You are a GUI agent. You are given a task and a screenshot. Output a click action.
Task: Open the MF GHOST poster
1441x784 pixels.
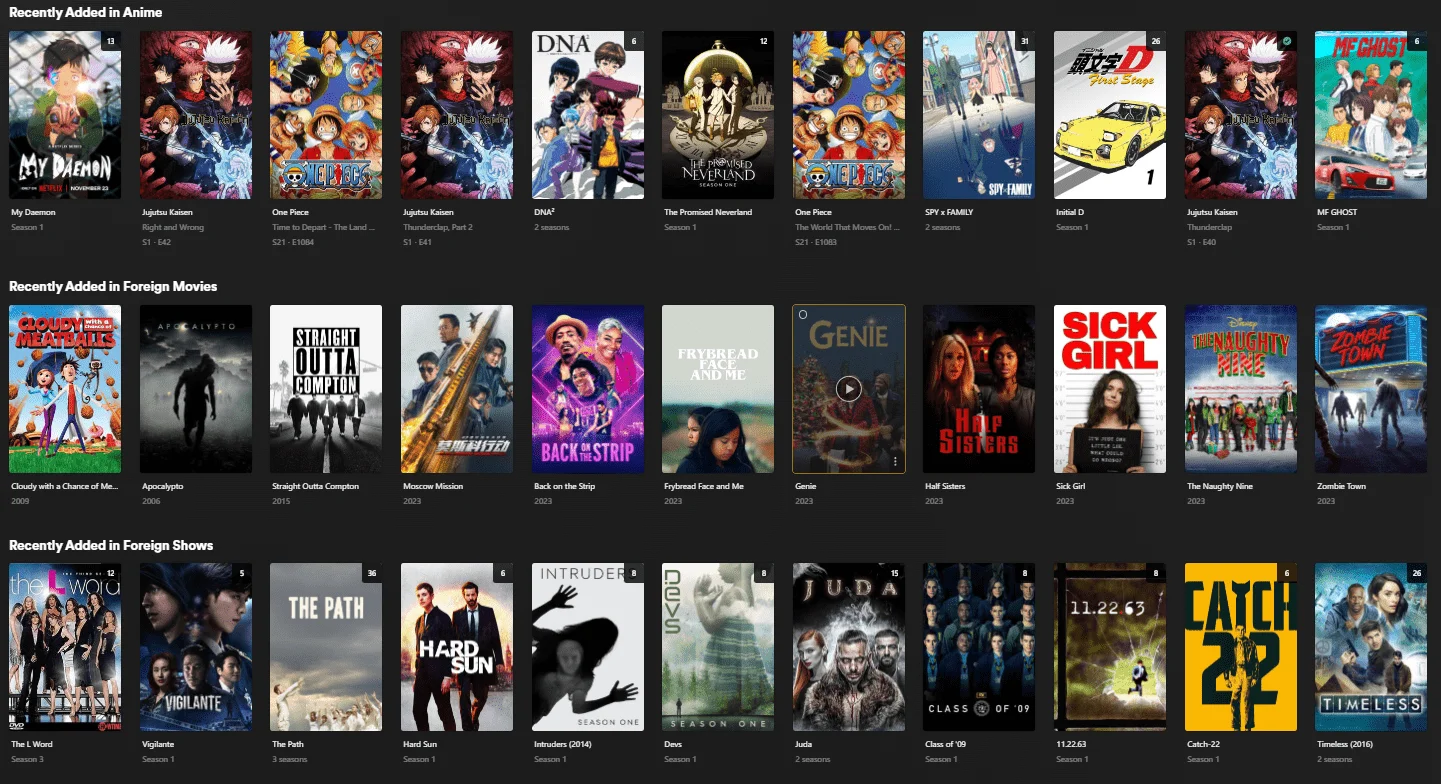point(1371,115)
